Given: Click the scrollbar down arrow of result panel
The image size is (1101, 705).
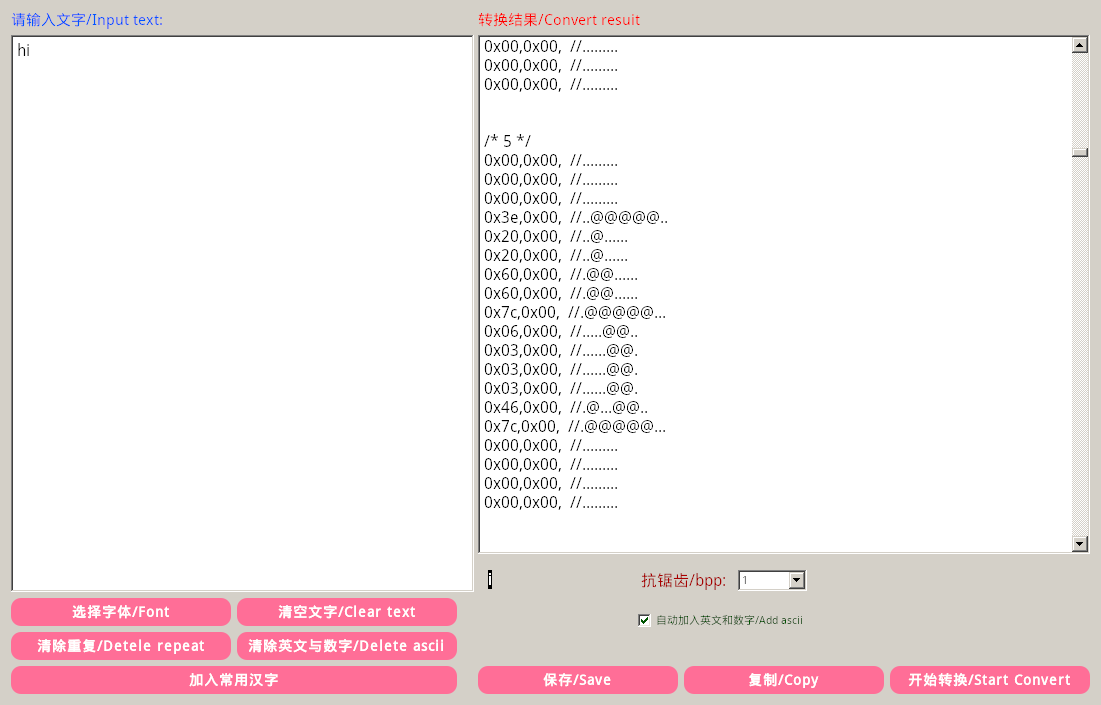Looking at the screenshot, I should 1081,543.
